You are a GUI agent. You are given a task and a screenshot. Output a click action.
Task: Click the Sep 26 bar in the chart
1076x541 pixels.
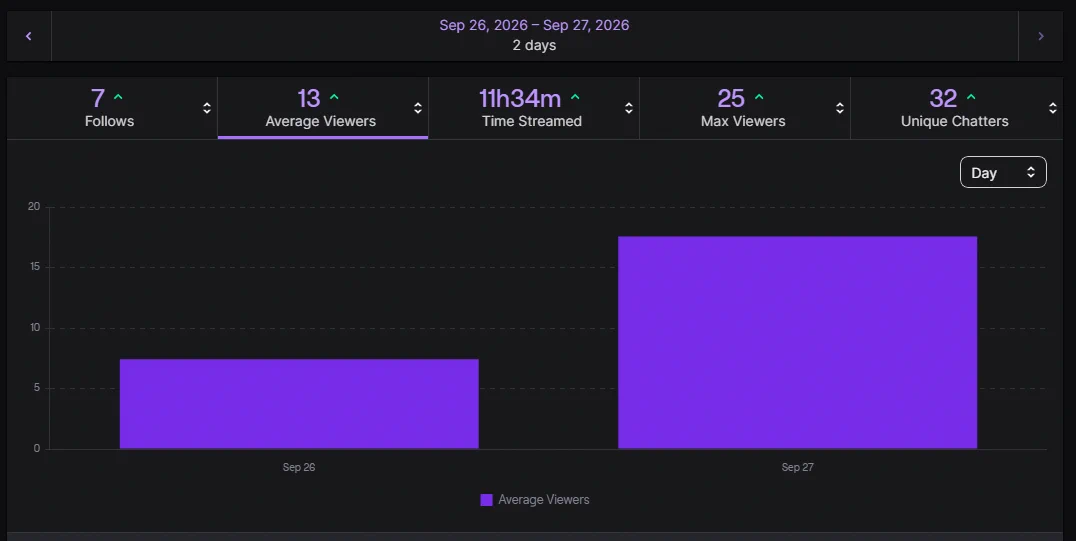click(299, 404)
